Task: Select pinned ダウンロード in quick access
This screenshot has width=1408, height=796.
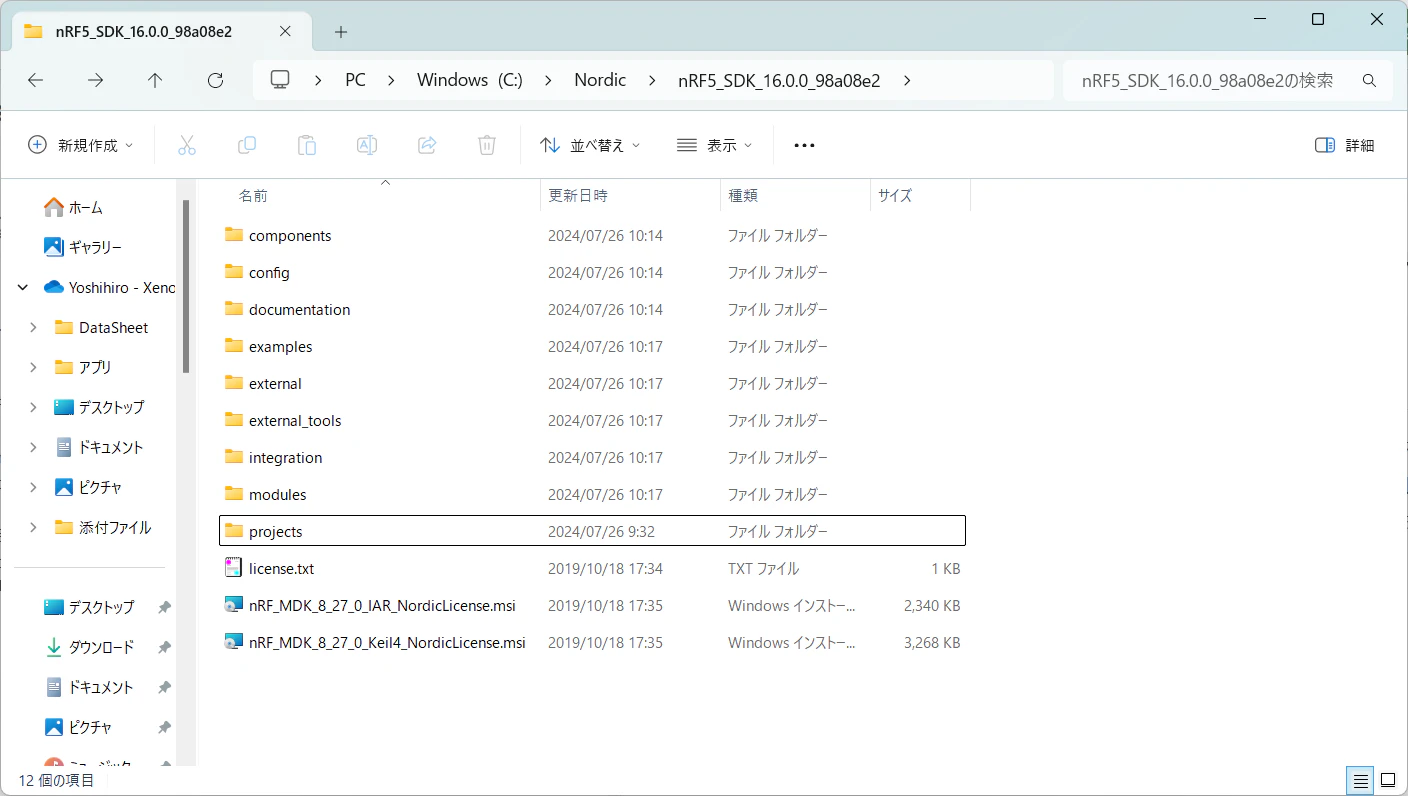Action: pyautogui.click(x=101, y=647)
